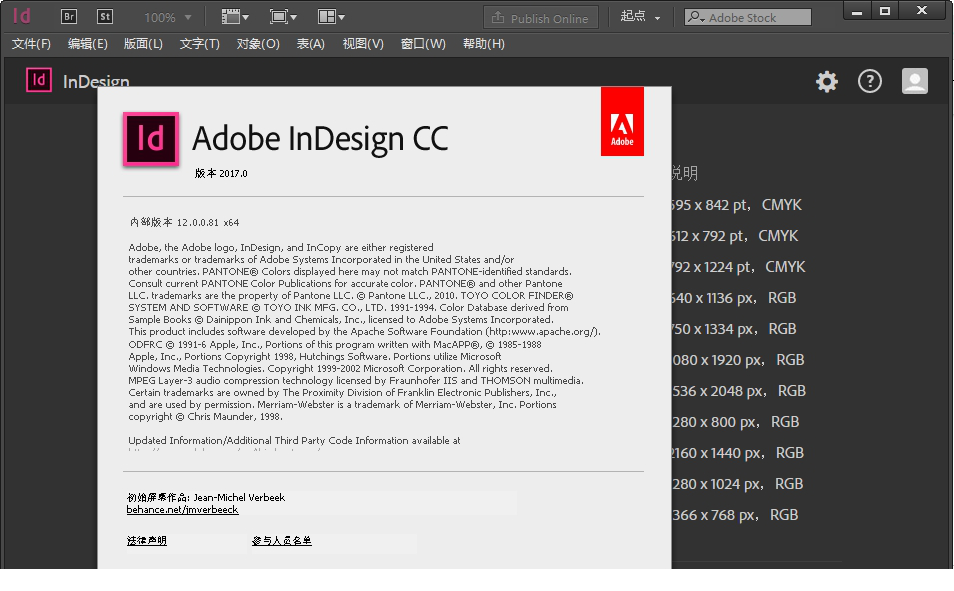Click the Publish Online button
Viewport: 954px width, 591px height.
[541, 18]
